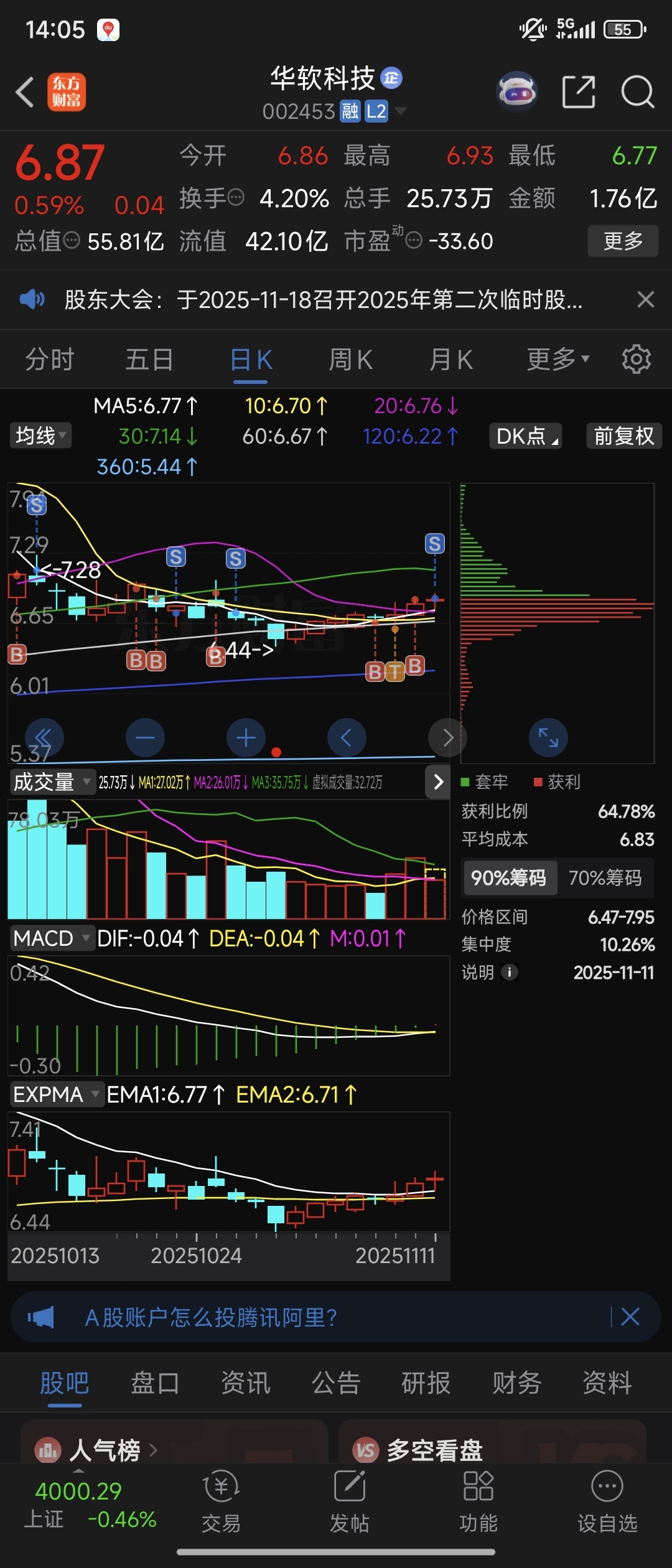Expand the chip distribution fullscreen icon
The height and width of the screenshot is (1568, 672).
pos(548,738)
